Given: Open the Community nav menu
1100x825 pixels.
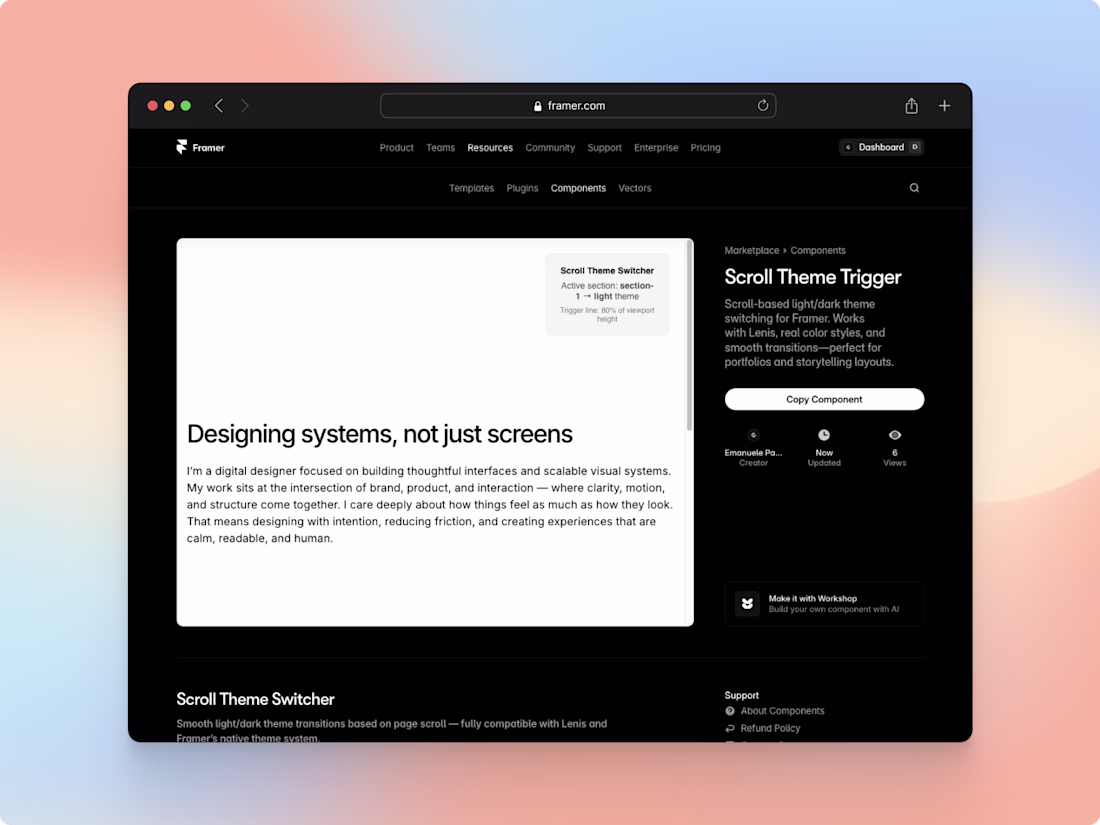Looking at the screenshot, I should (x=550, y=147).
